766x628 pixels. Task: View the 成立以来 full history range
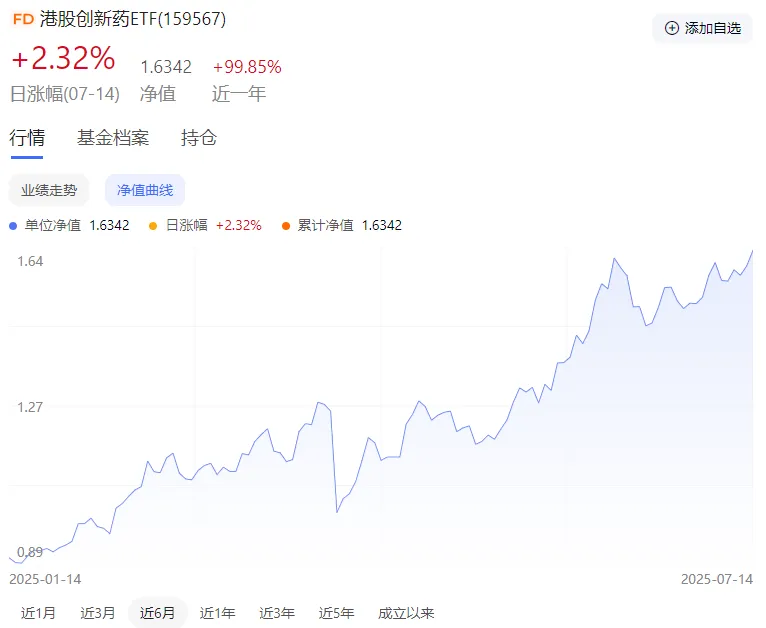(406, 613)
